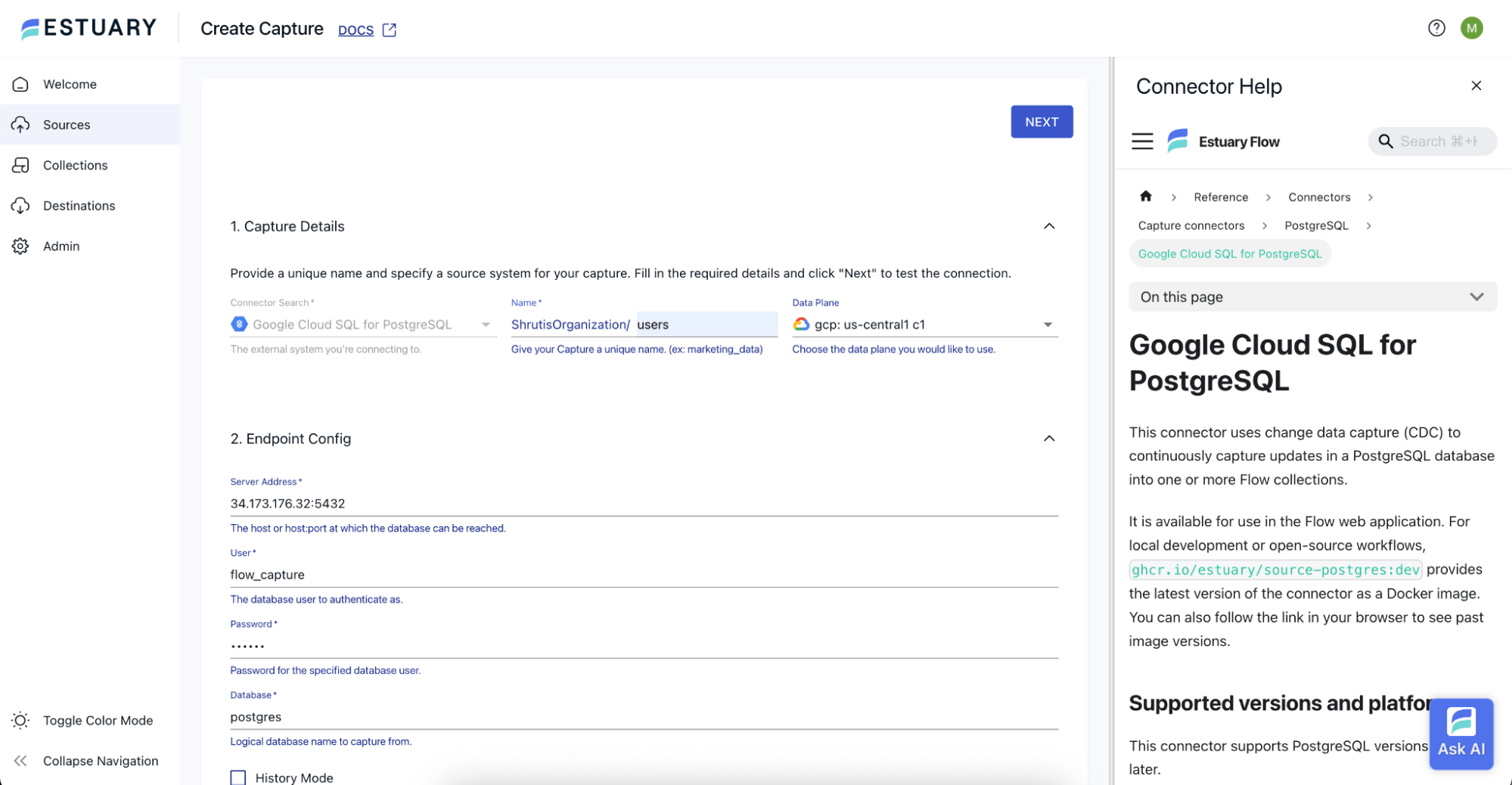
Task: Click the search magnifier icon in help panel
Action: click(x=1385, y=141)
